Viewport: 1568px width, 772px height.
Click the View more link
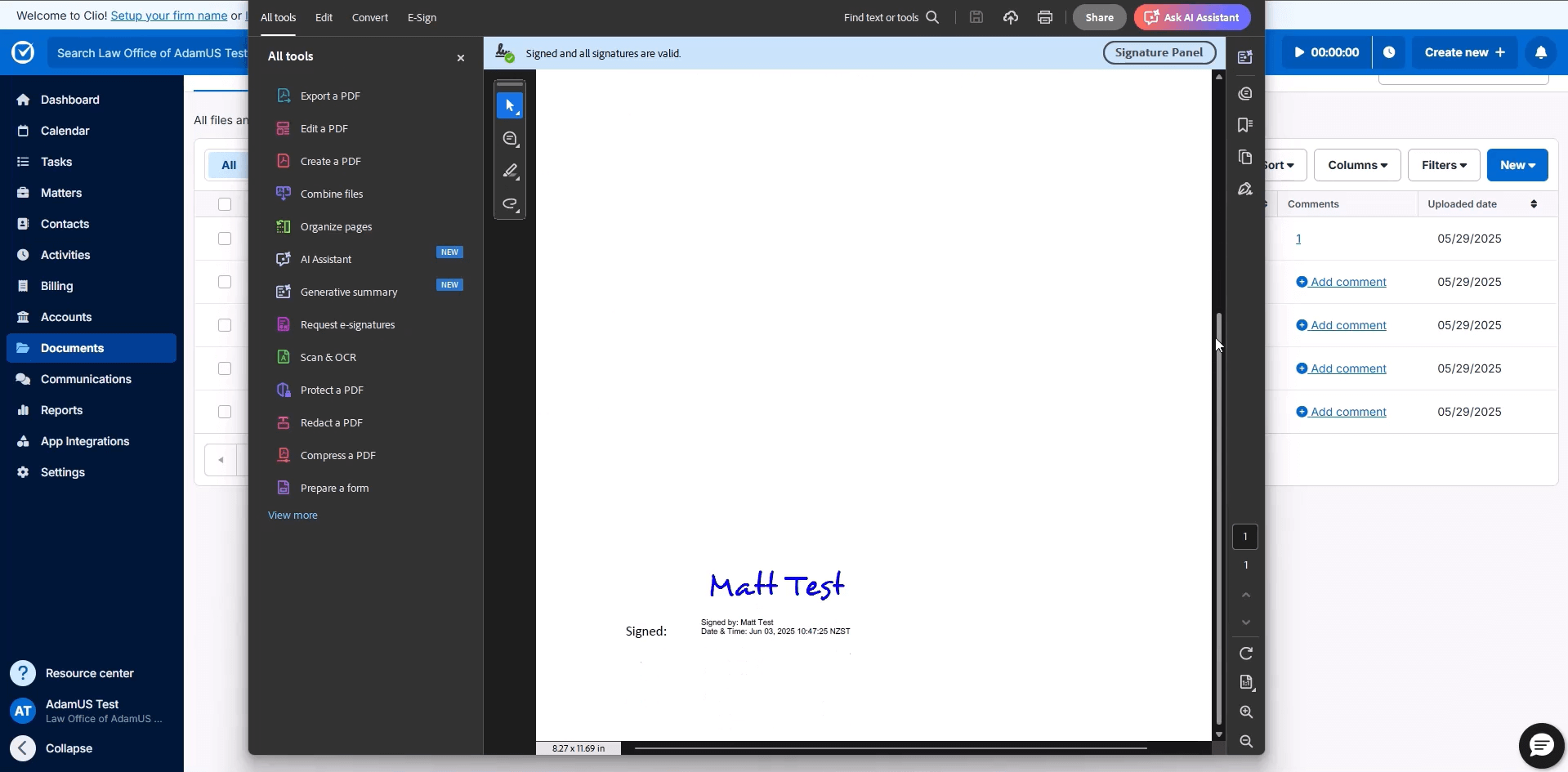[293, 515]
